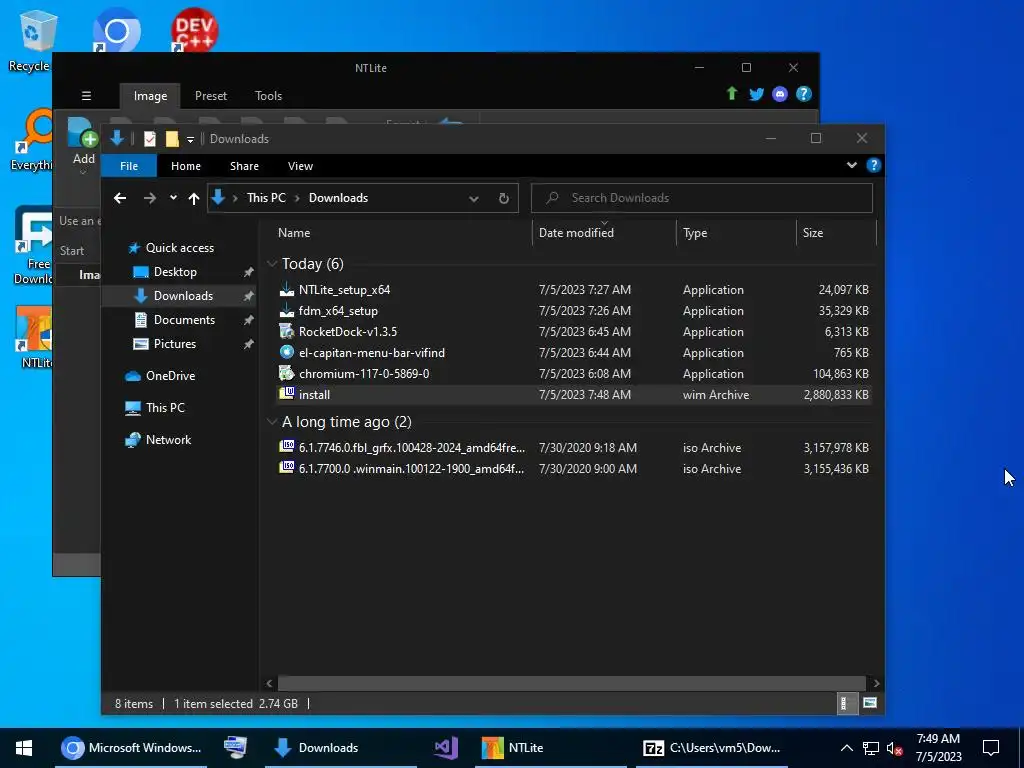Select the install wim archive file

(573, 394)
